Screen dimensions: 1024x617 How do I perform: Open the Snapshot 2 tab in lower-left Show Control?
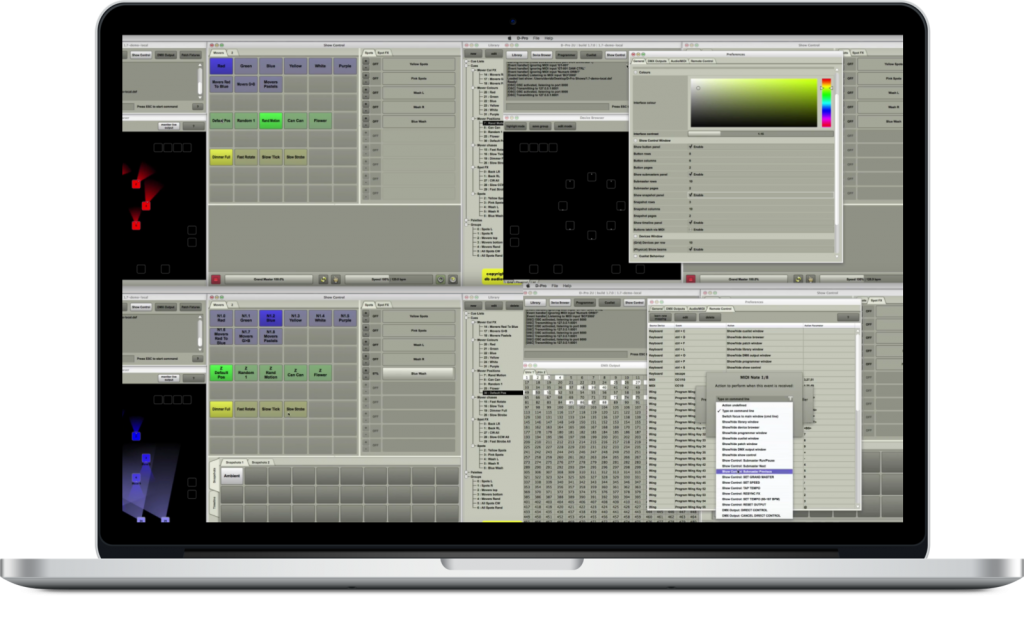click(x=261, y=462)
